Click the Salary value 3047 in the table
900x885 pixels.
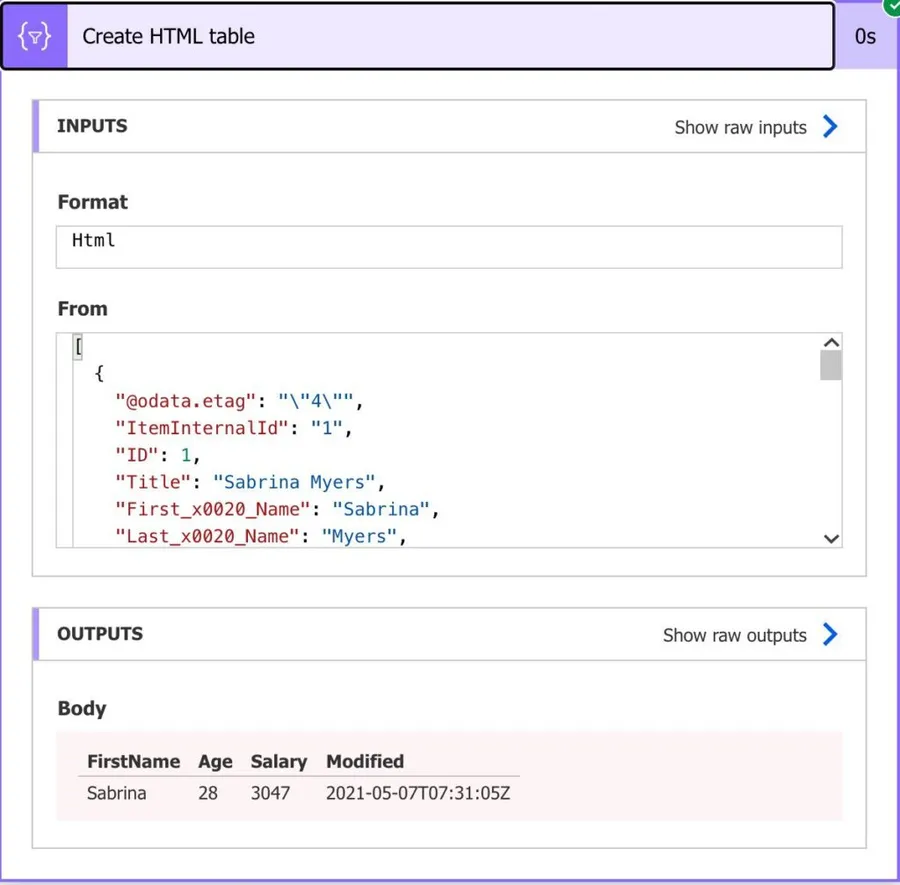coord(270,794)
